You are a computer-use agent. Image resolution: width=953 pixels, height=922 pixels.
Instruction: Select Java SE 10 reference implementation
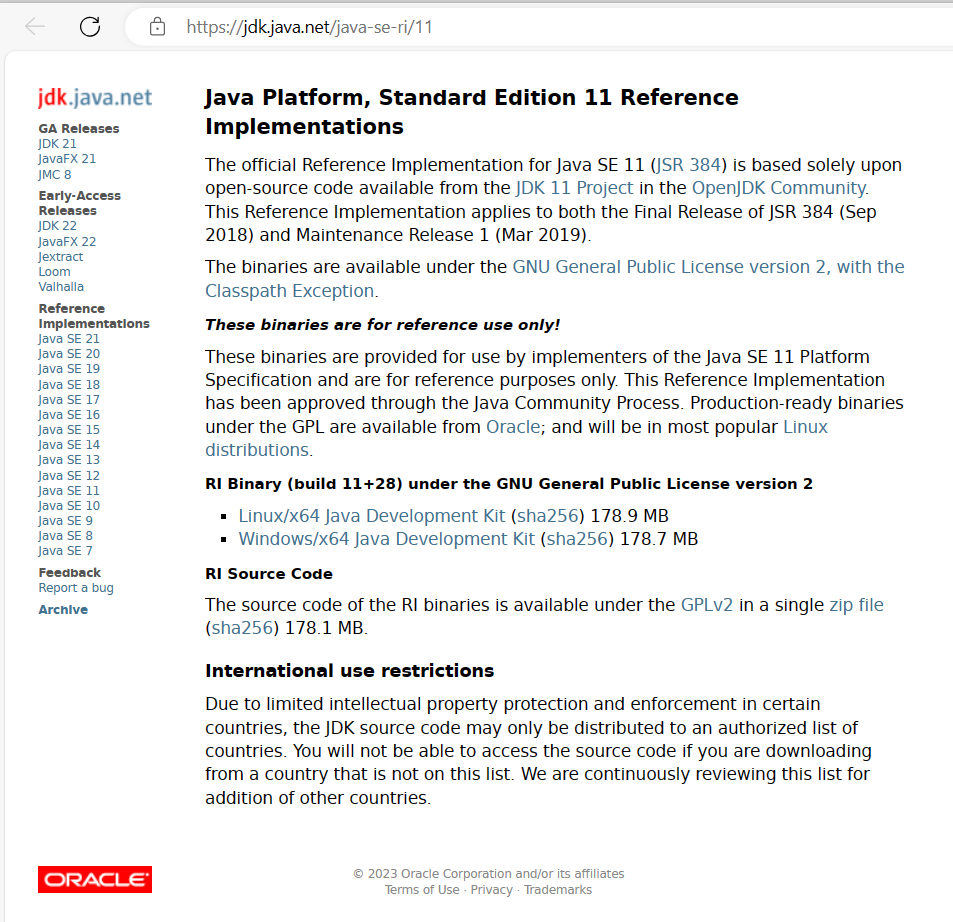pos(69,506)
